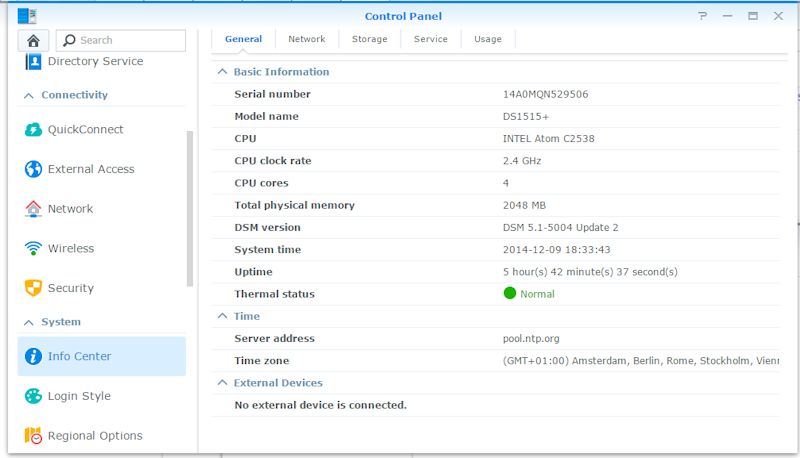The image size is (800, 458).
Task: Click the search magnifier icon
Action: tap(69, 40)
